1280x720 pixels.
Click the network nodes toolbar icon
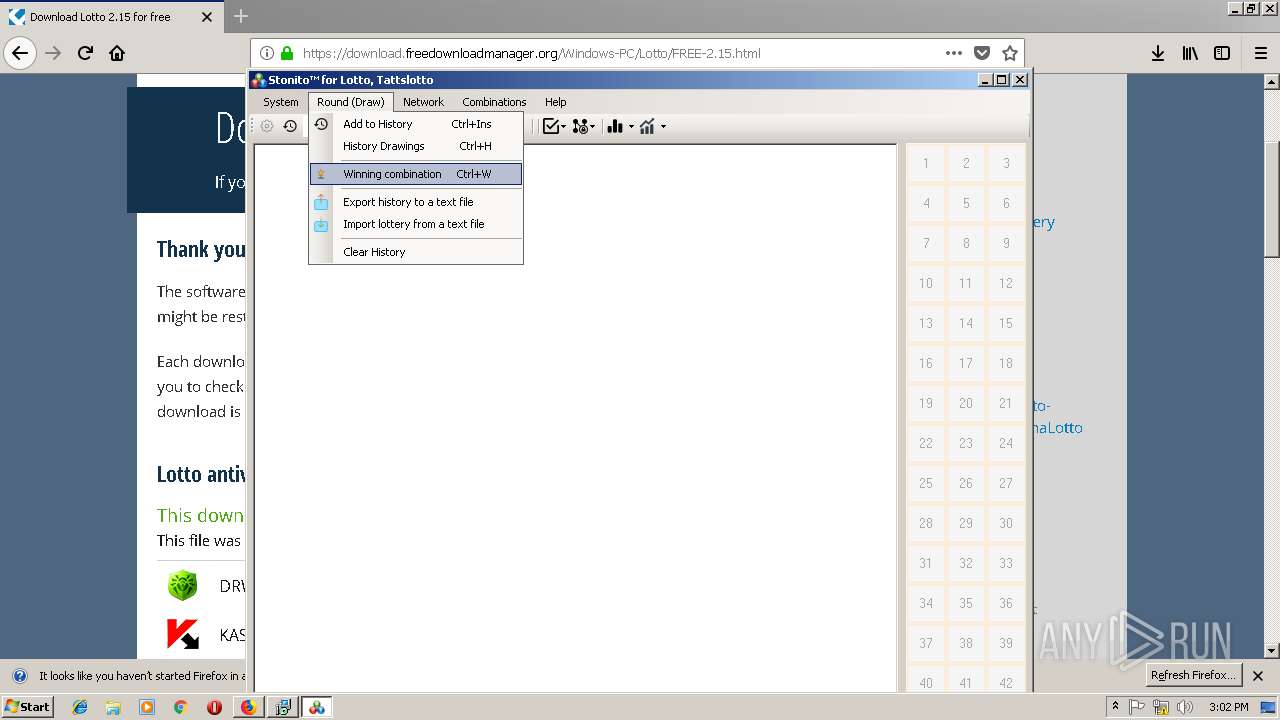click(x=580, y=126)
